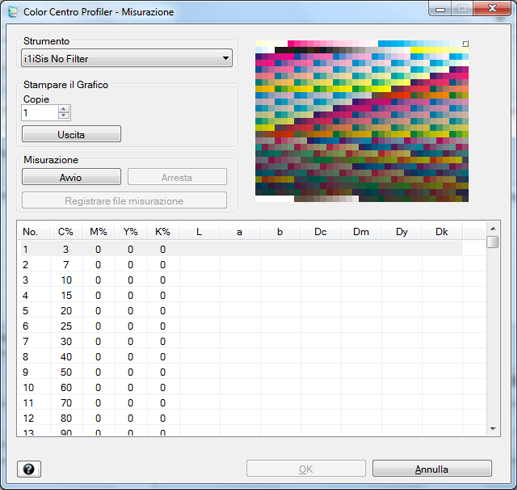Decrease the Copie value with down arrow
The height and width of the screenshot is (490, 517).
click(64, 116)
